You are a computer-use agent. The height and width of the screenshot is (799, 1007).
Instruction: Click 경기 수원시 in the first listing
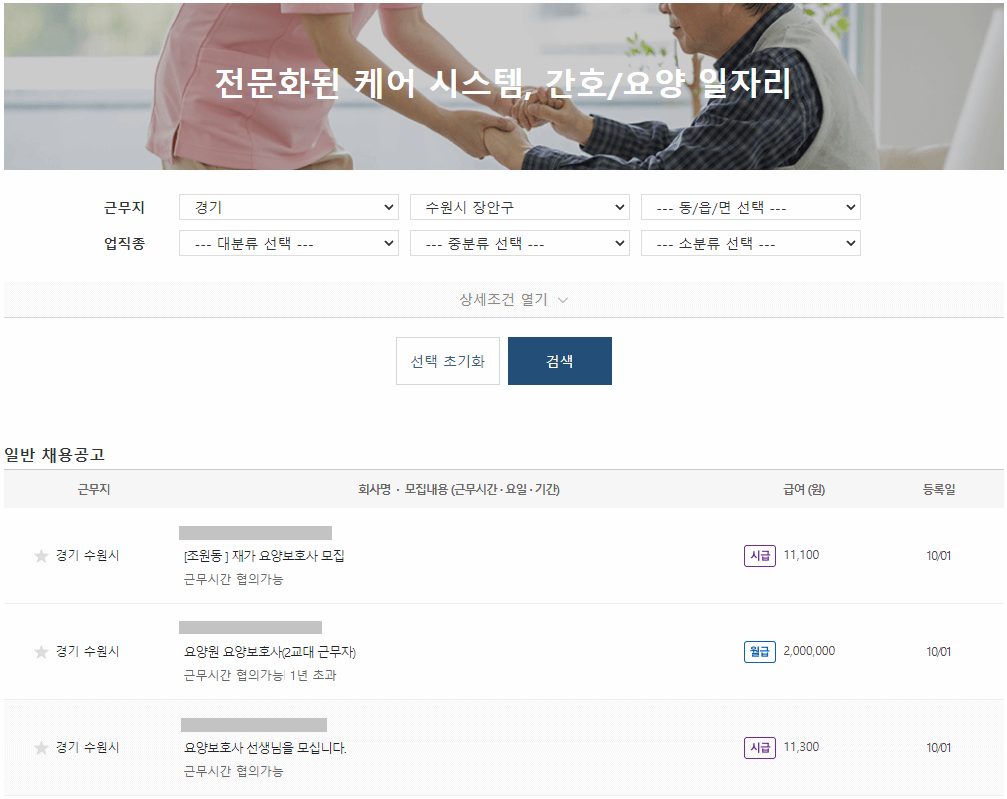click(87, 556)
